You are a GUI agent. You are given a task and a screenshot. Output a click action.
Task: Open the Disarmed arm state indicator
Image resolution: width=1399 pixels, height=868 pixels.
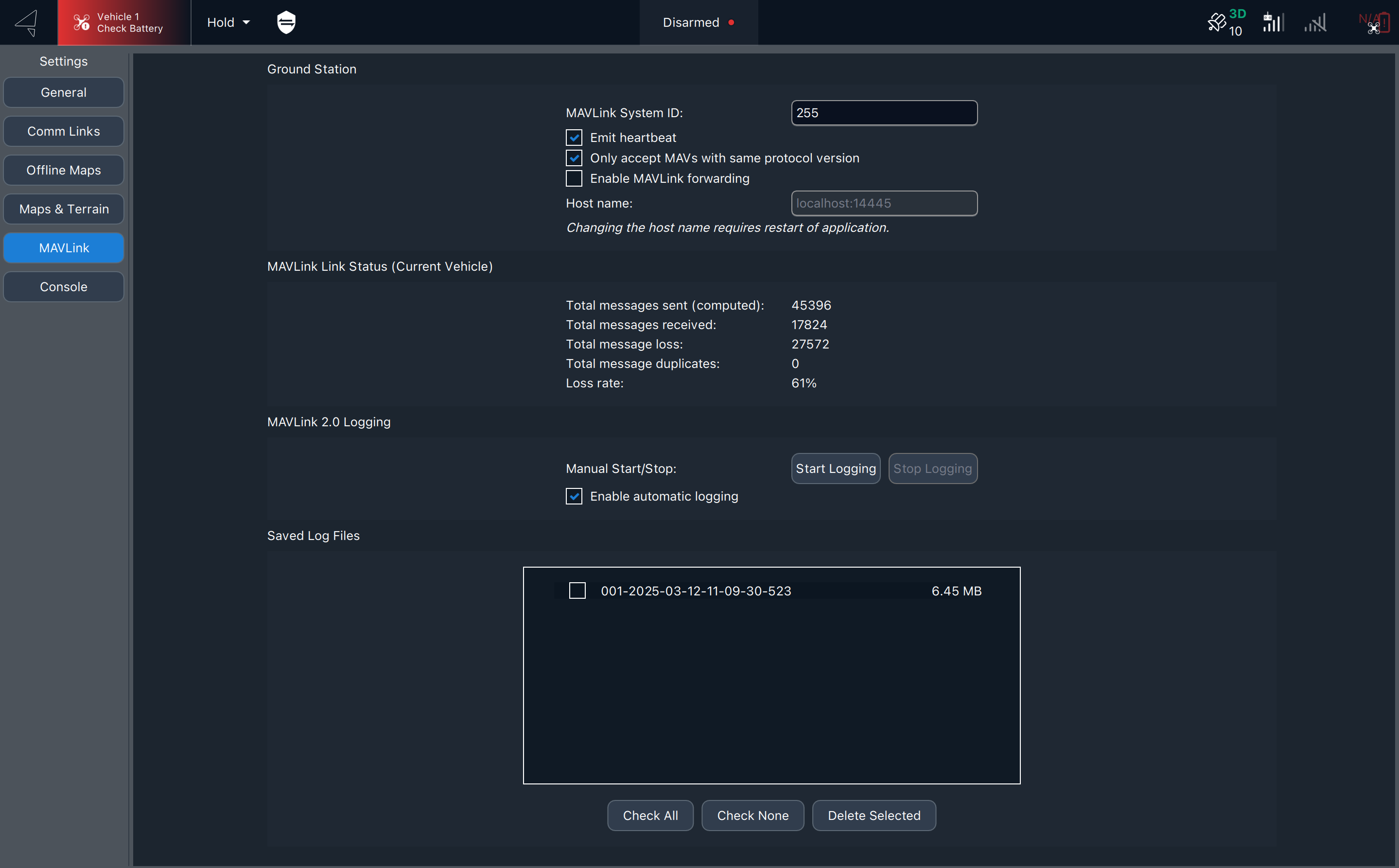click(691, 22)
